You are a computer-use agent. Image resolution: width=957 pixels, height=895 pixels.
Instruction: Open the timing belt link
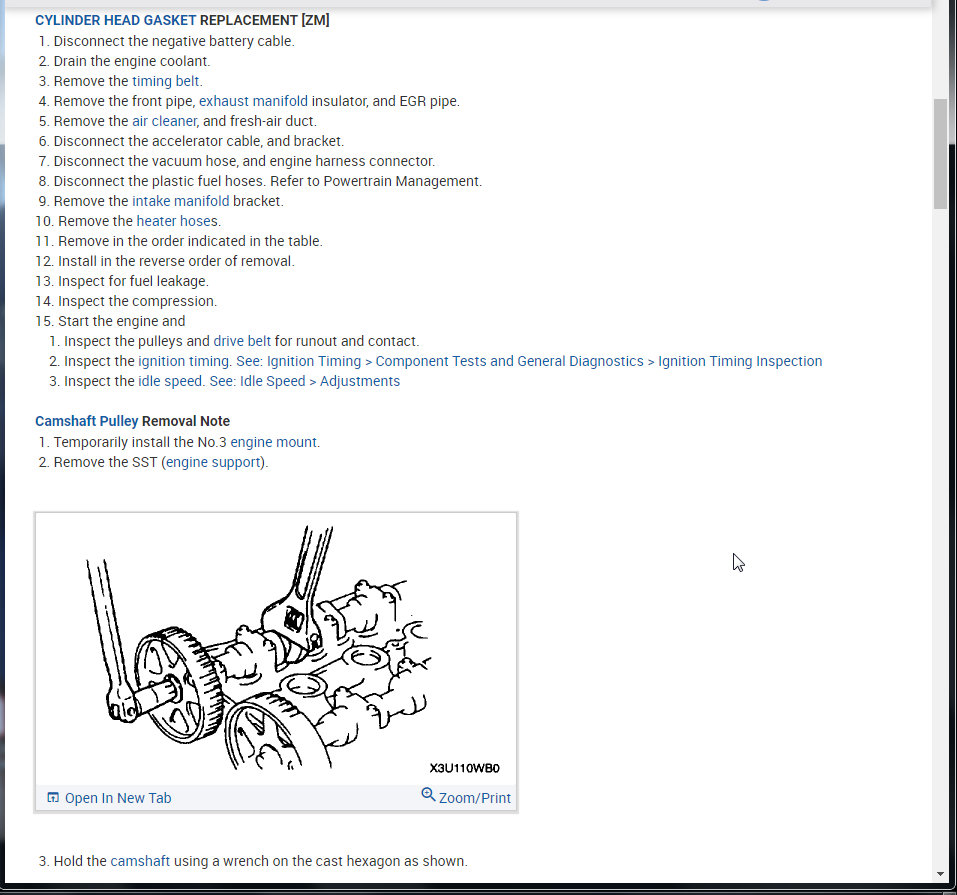[165, 81]
